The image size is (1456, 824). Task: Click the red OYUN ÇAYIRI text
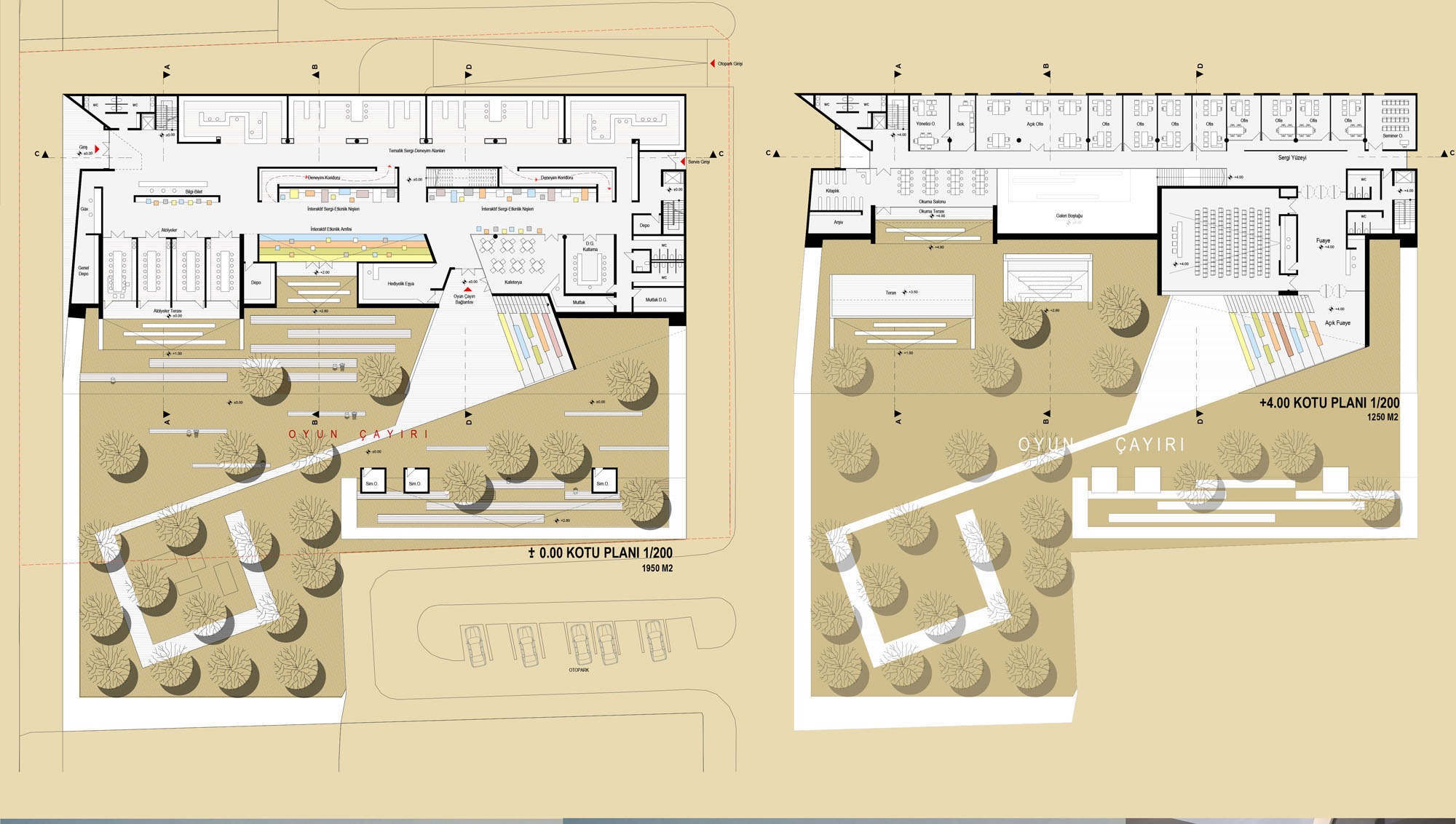pos(358,435)
